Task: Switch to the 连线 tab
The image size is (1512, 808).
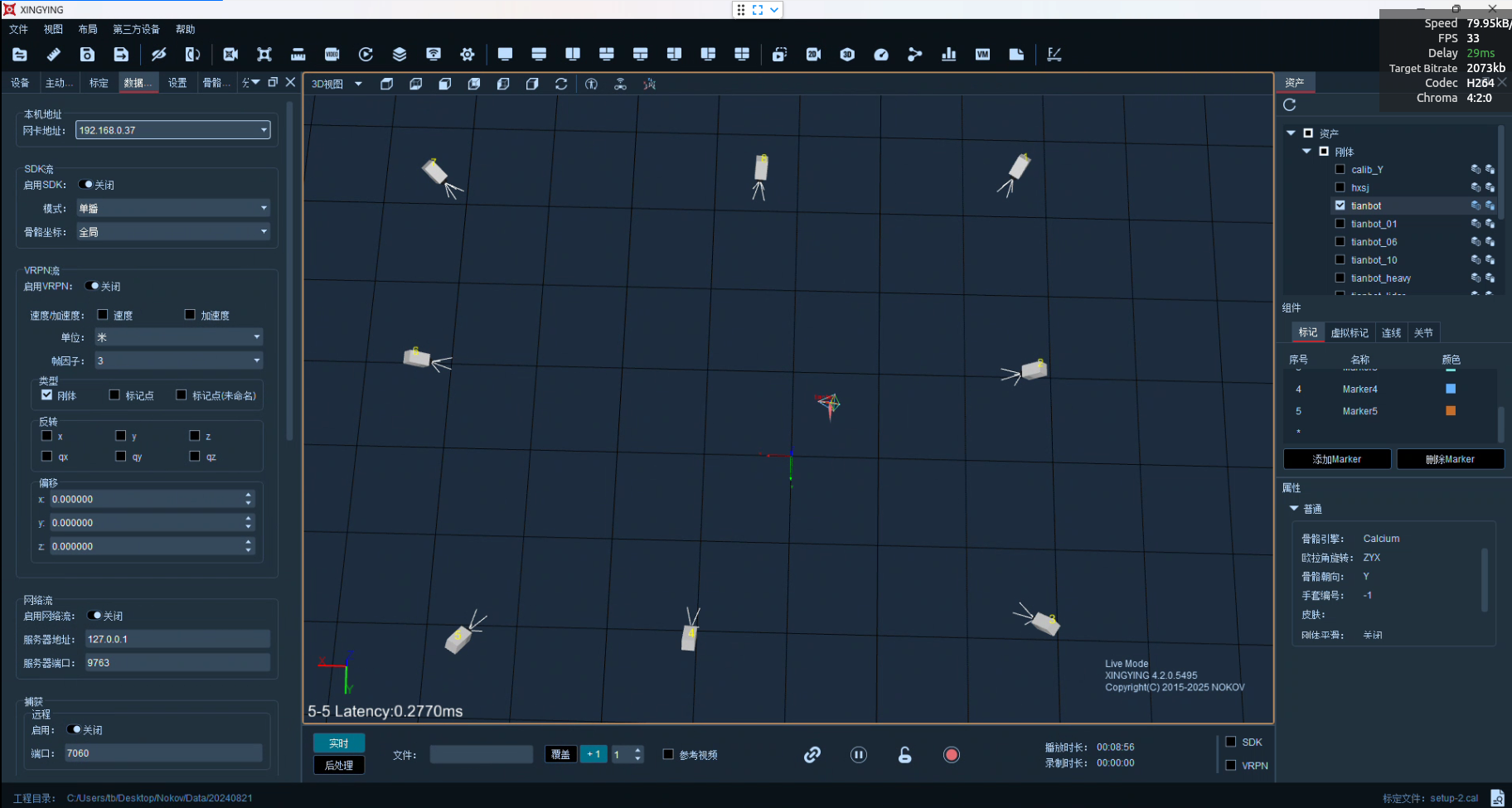Action: pyautogui.click(x=1391, y=332)
